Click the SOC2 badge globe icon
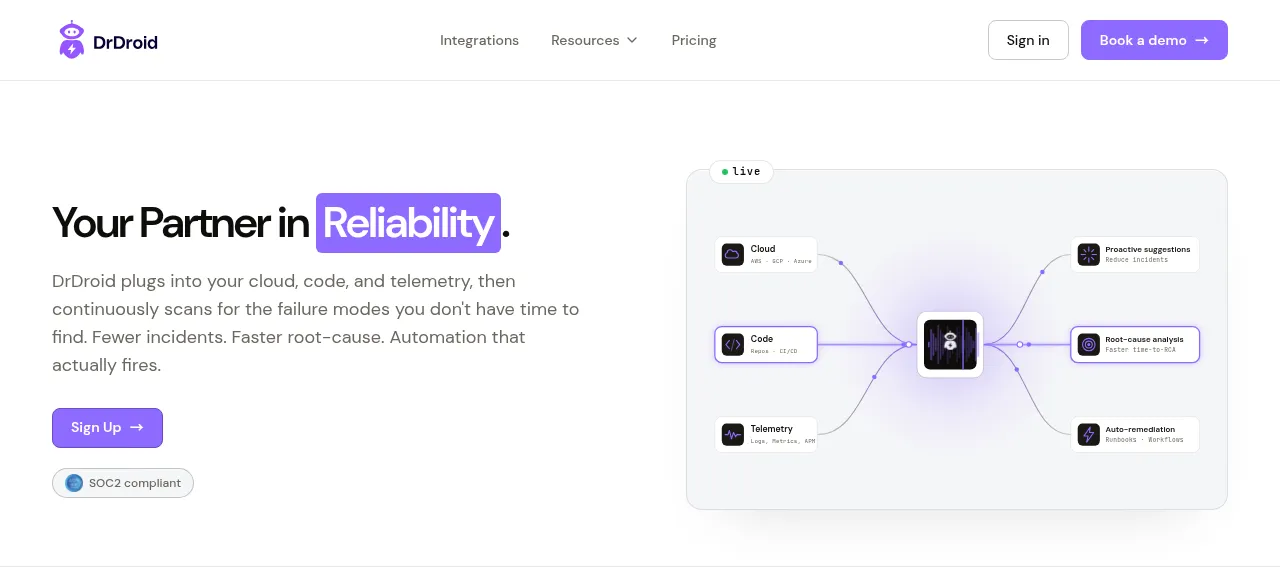Viewport: 1280px width, 577px height. pyautogui.click(x=74, y=483)
